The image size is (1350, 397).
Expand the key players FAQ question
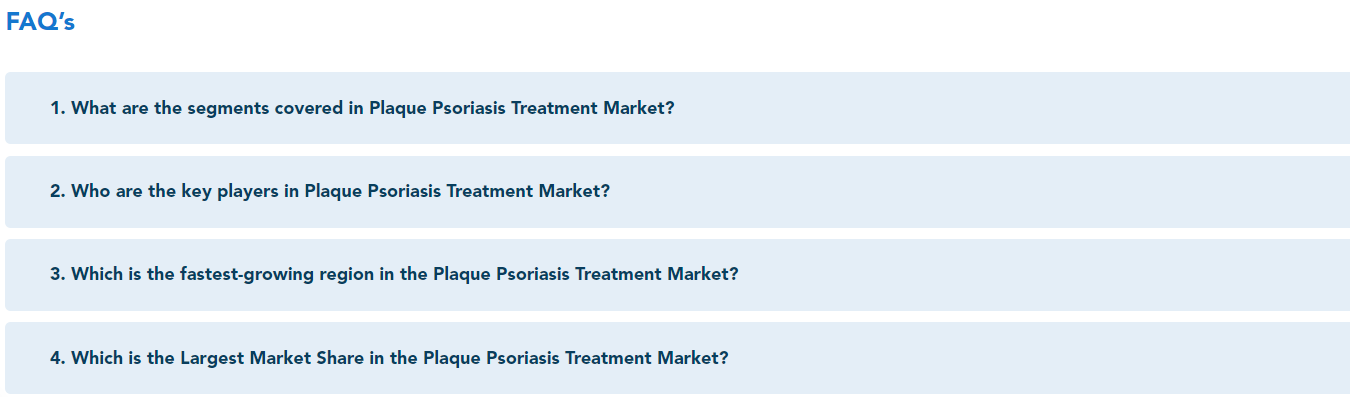(677, 191)
